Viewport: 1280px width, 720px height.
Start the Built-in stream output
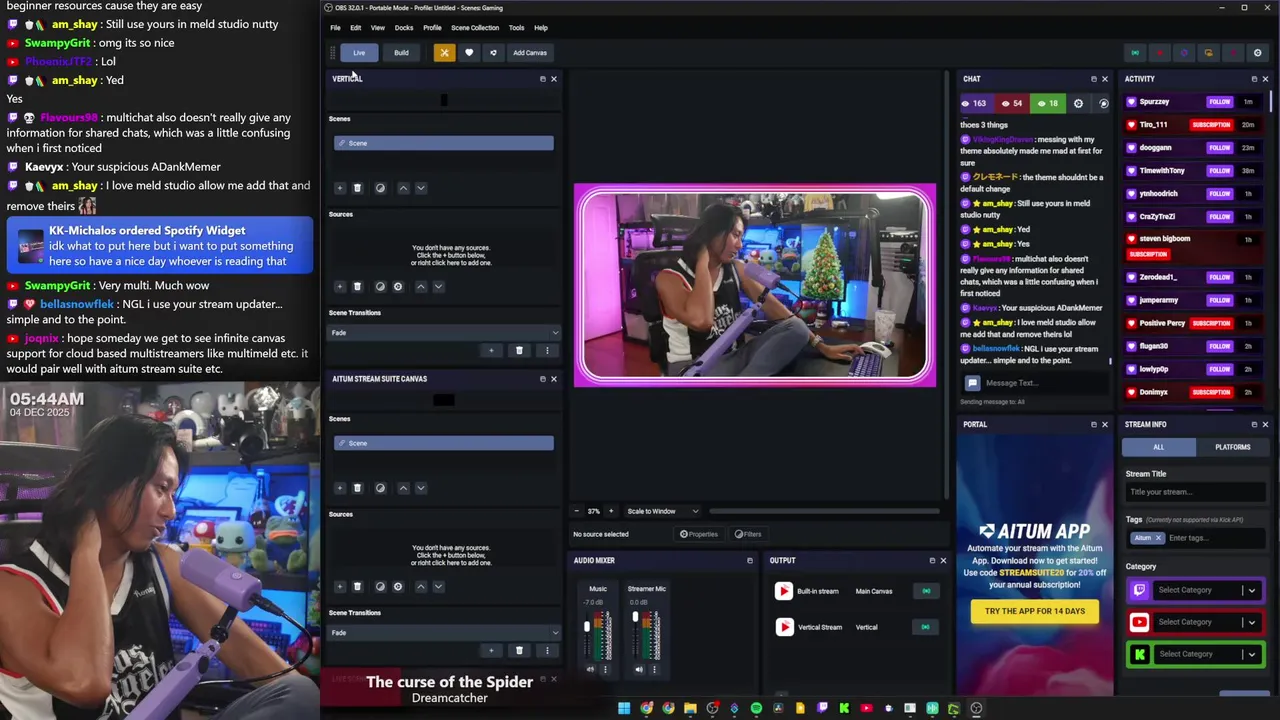pyautogui.click(x=926, y=591)
